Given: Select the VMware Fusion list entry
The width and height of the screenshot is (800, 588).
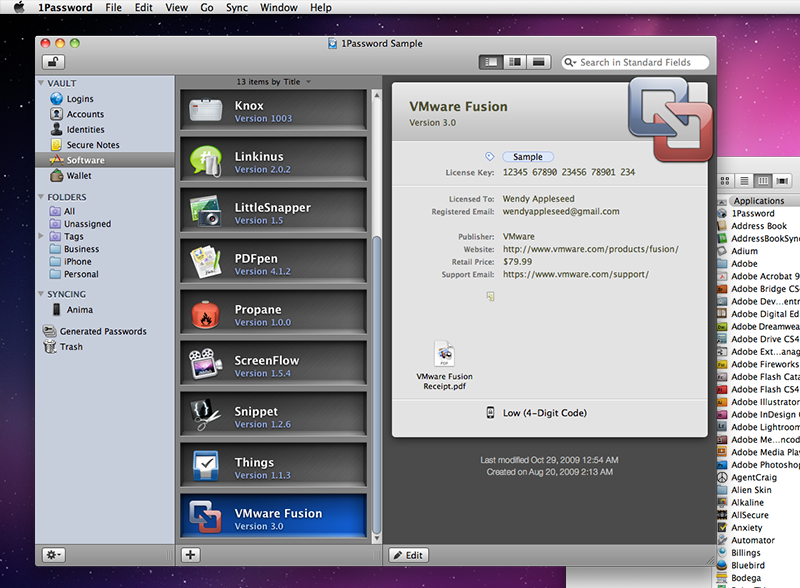Looking at the screenshot, I should coord(273,517).
